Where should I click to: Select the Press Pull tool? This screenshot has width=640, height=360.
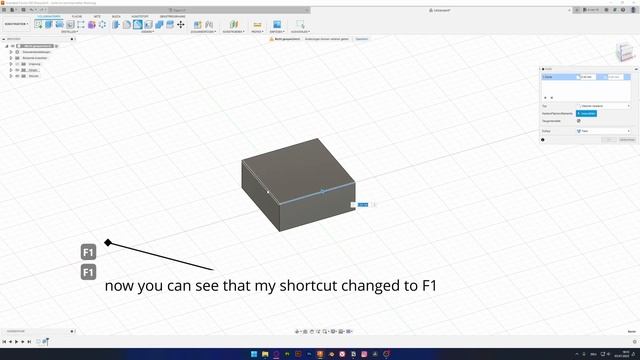116,24
